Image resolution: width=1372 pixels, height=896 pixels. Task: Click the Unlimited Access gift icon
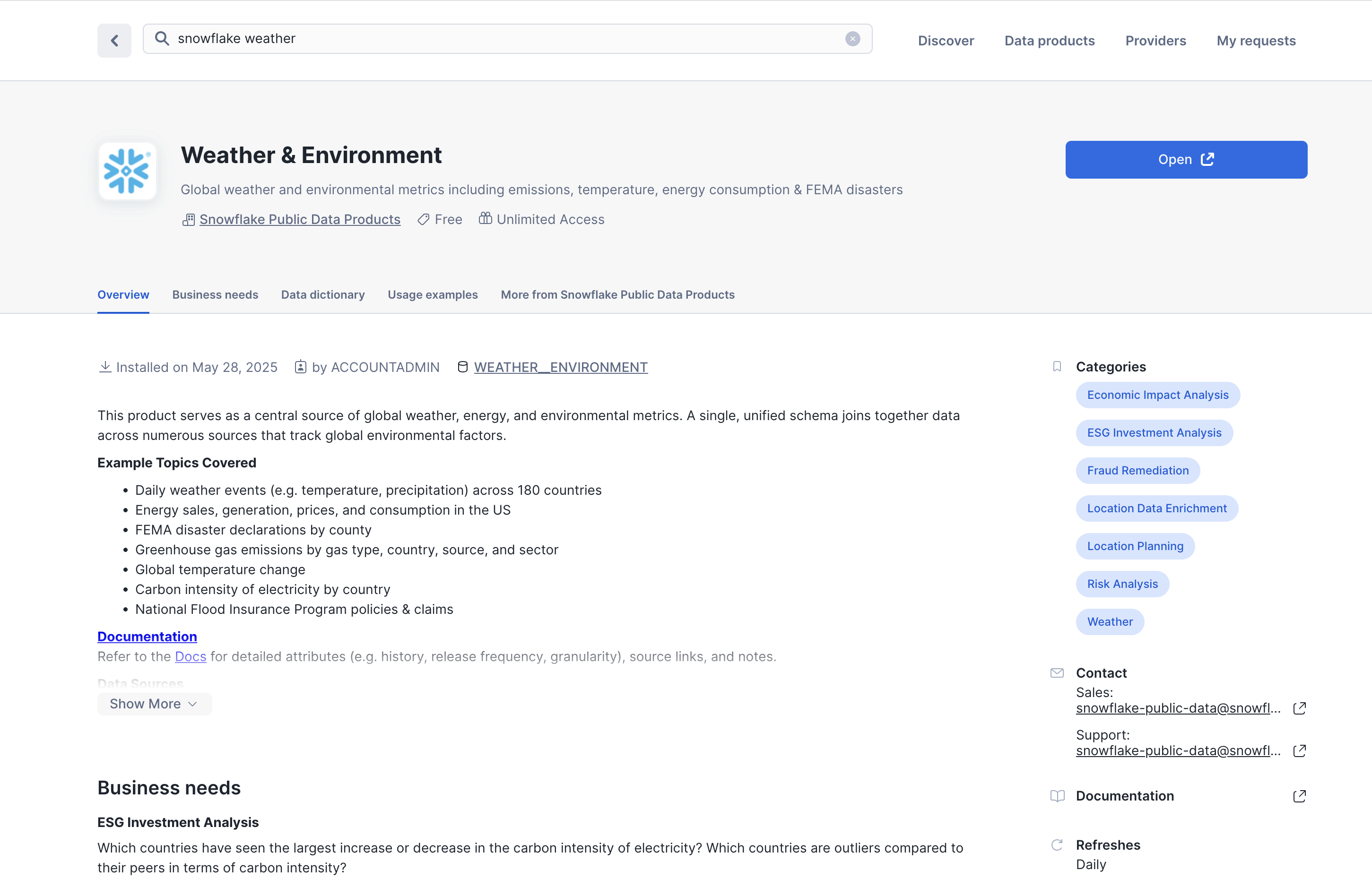pyautogui.click(x=486, y=218)
